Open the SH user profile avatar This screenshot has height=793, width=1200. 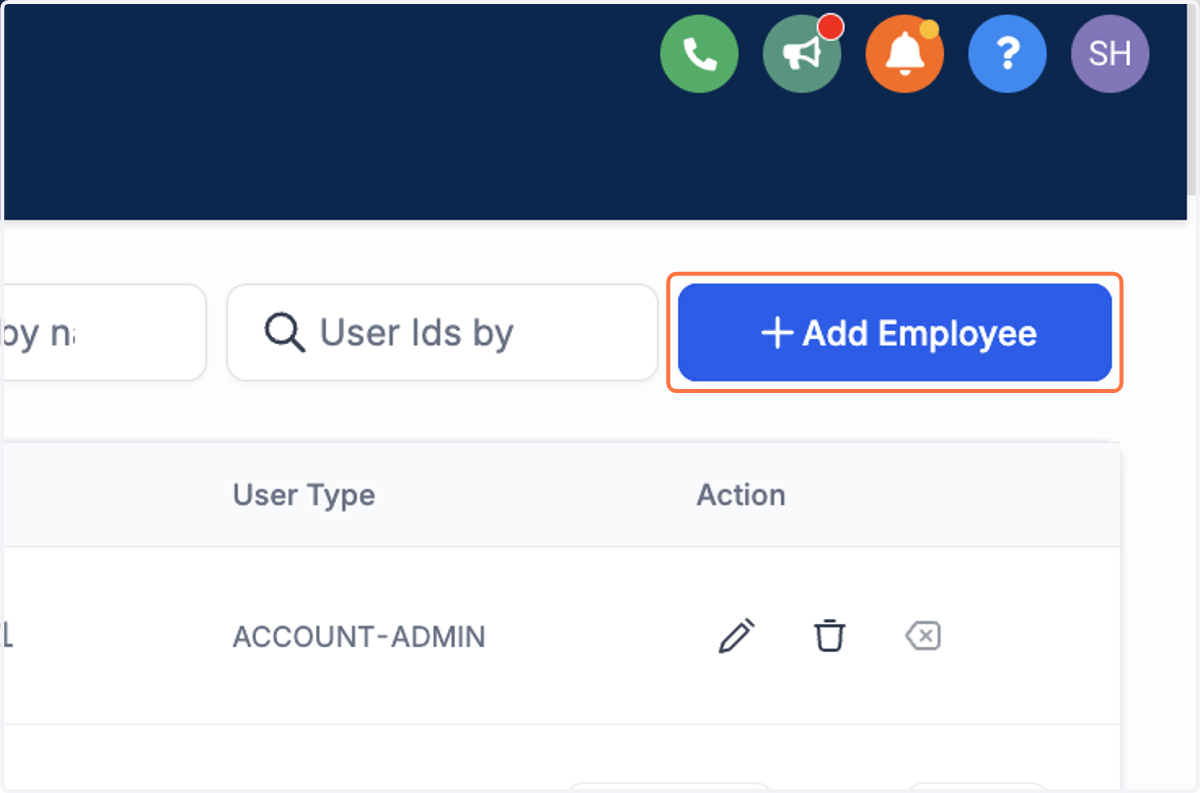coord(1110,54)
